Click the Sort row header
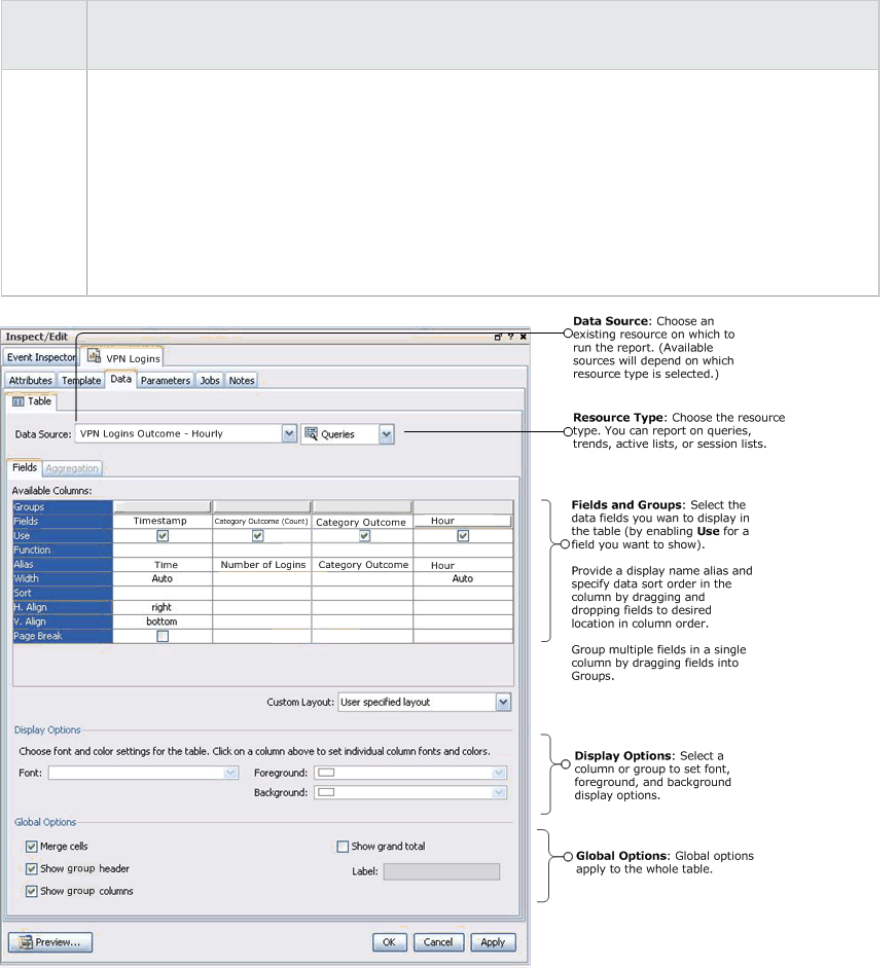The image size is (880, 968). [x=62, y=593]
